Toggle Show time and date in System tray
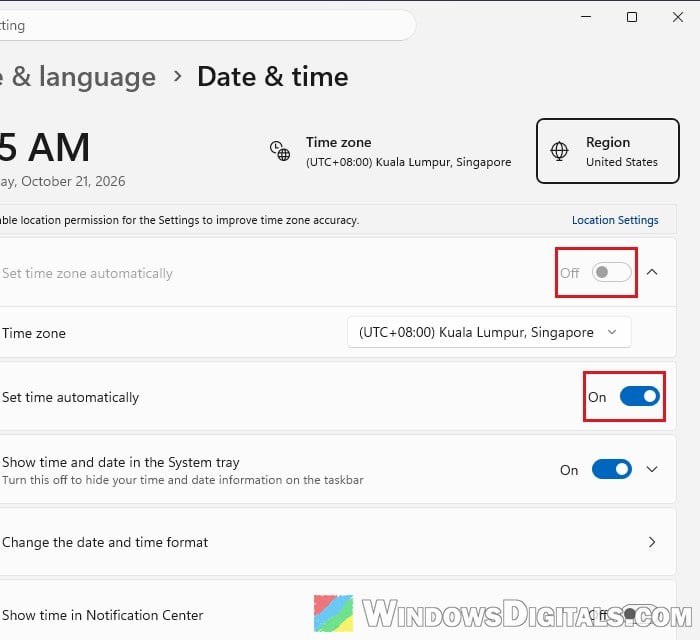The image size is (700, 640). (611, 470)
